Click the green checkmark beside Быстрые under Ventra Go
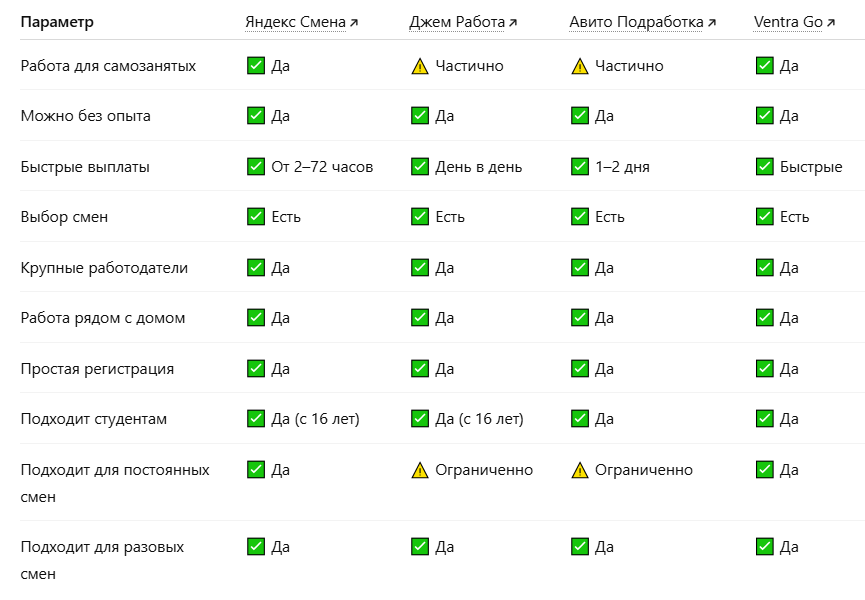Image resolution: width=865 pixels, height=600 pixels. click(765, 167)
